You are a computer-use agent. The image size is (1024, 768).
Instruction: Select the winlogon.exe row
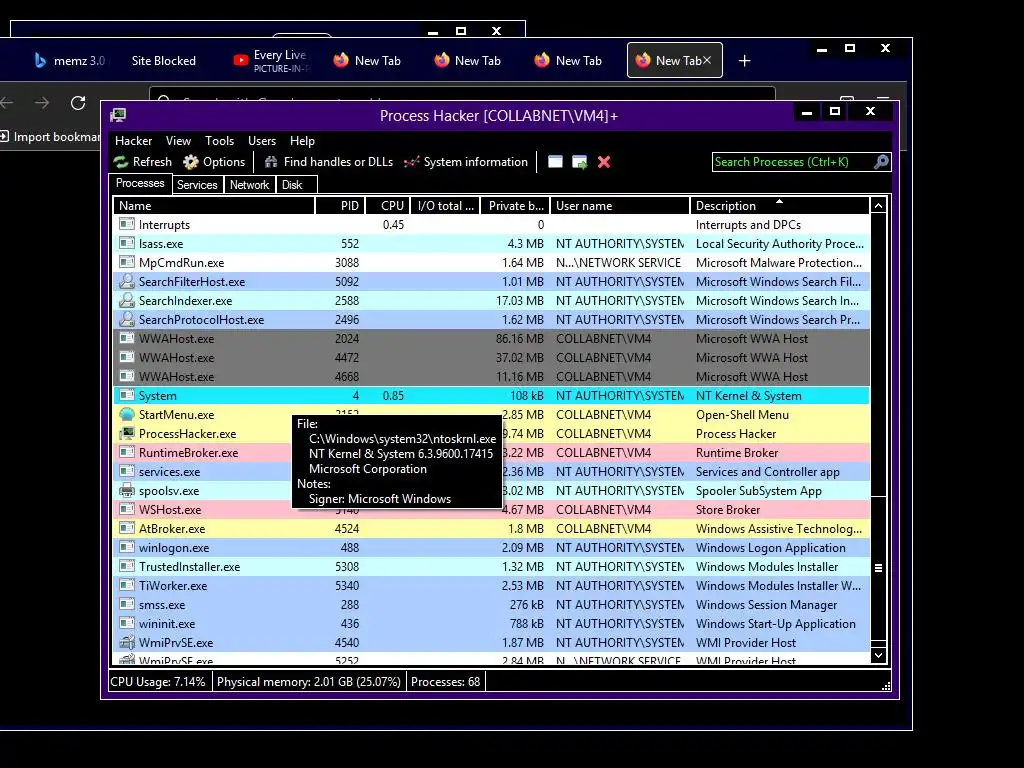tap(492, 548)
